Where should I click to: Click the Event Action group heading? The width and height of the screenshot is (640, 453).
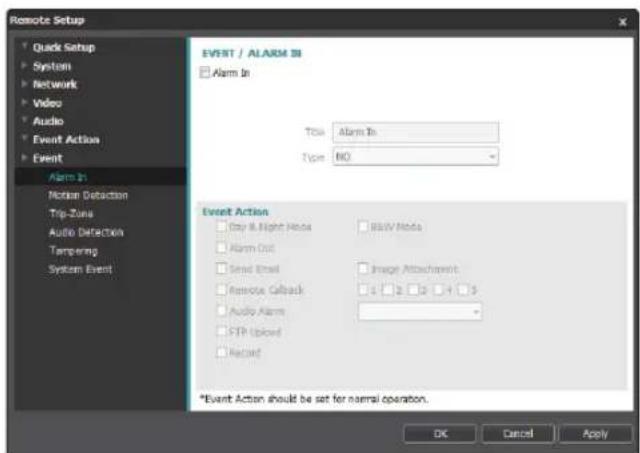pyautogui.click(x=236, y=212)
